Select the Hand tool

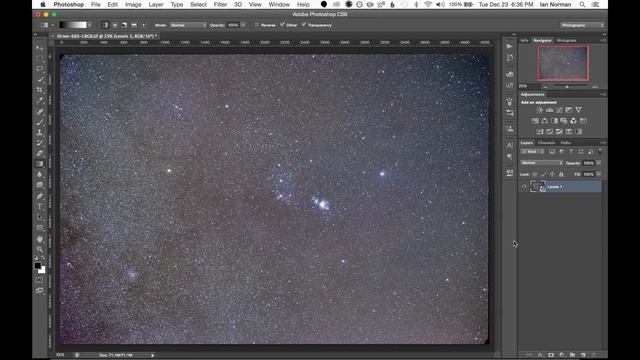40,239
